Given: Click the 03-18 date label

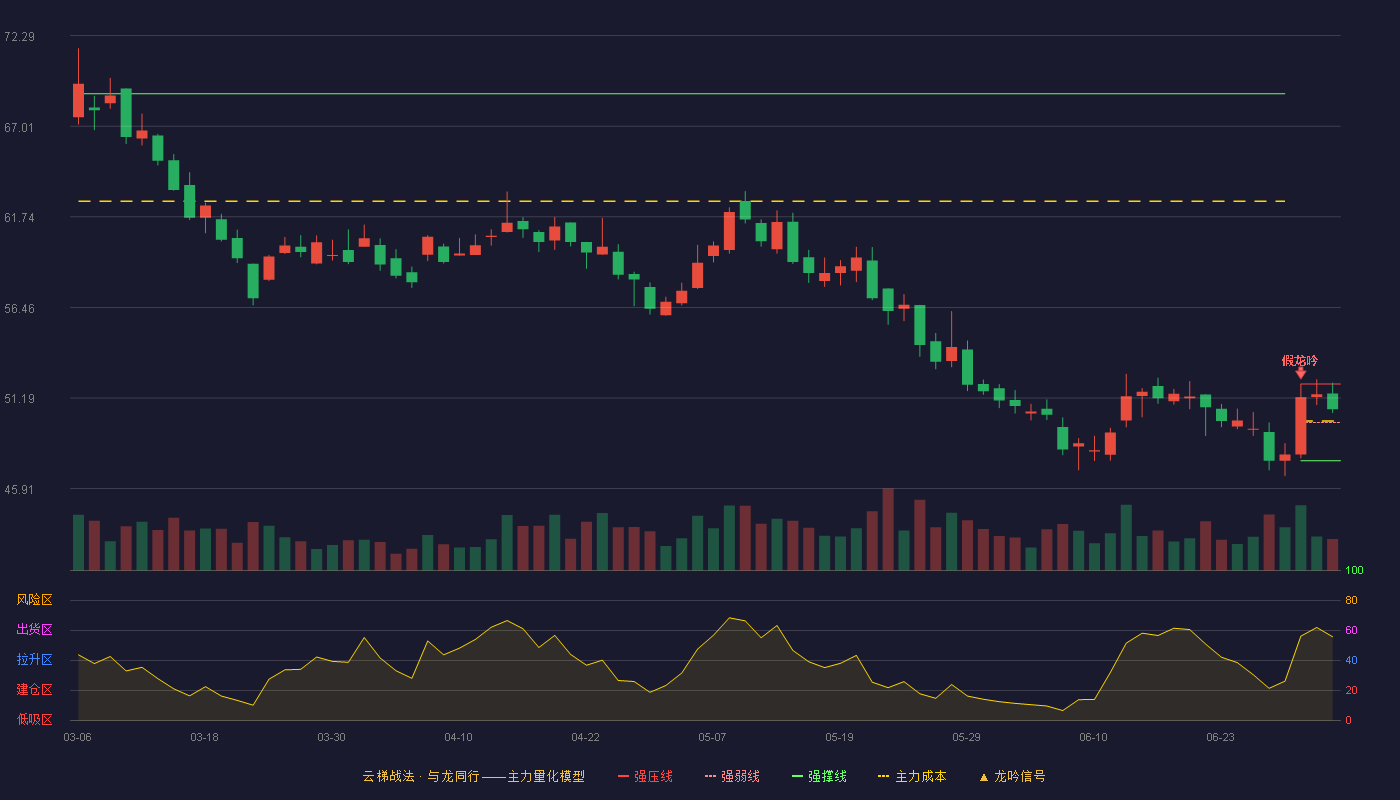Looking at the screenshot, I should pos(204,737).
